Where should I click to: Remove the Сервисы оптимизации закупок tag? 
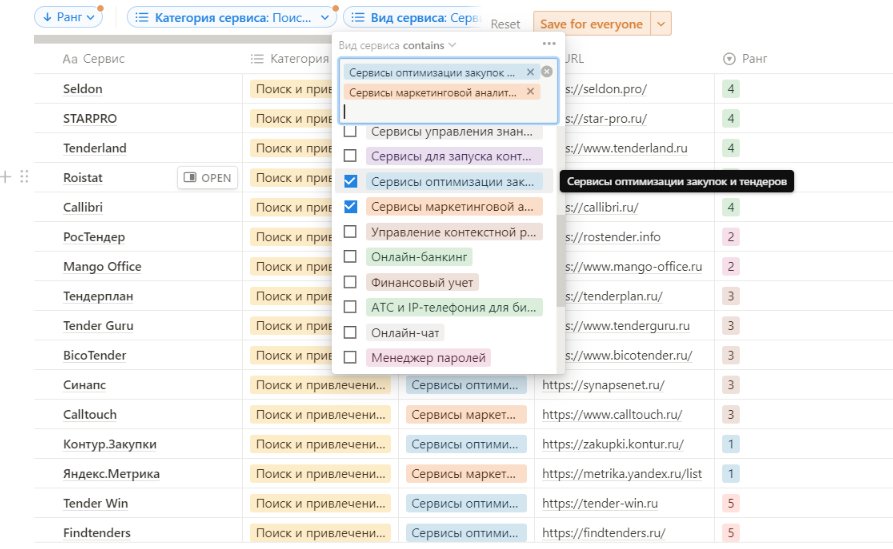coord(530,72)
